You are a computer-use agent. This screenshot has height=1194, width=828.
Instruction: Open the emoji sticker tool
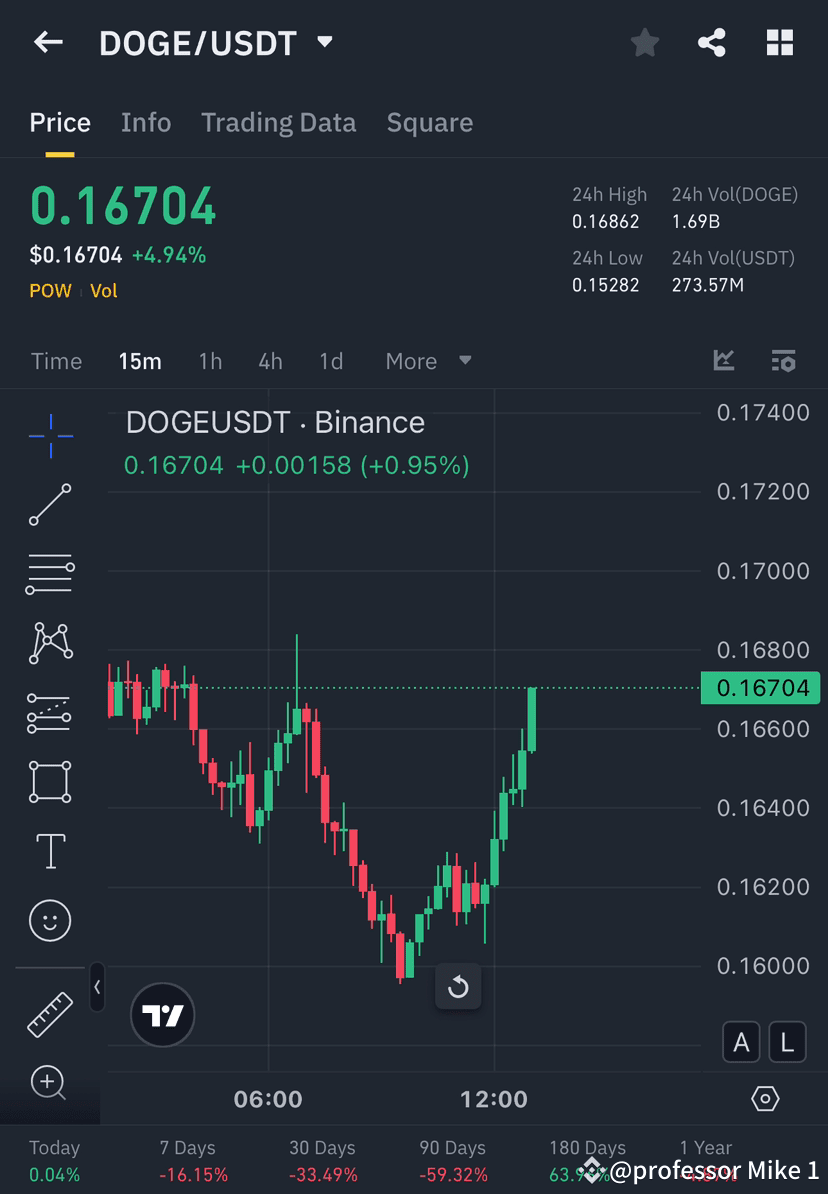(x=50, y=920)
